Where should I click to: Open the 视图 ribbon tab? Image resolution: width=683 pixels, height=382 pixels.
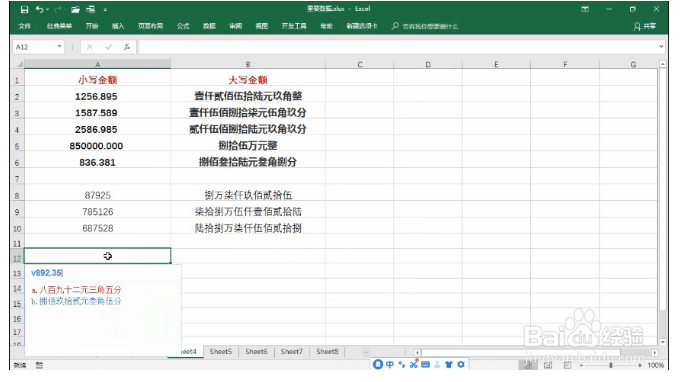click(261, 26)
